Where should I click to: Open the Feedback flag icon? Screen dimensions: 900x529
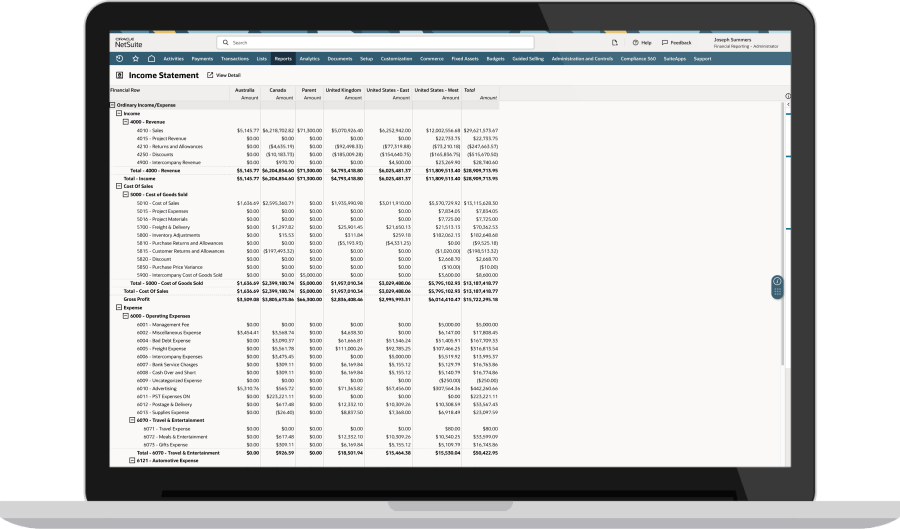click(663, 43)
